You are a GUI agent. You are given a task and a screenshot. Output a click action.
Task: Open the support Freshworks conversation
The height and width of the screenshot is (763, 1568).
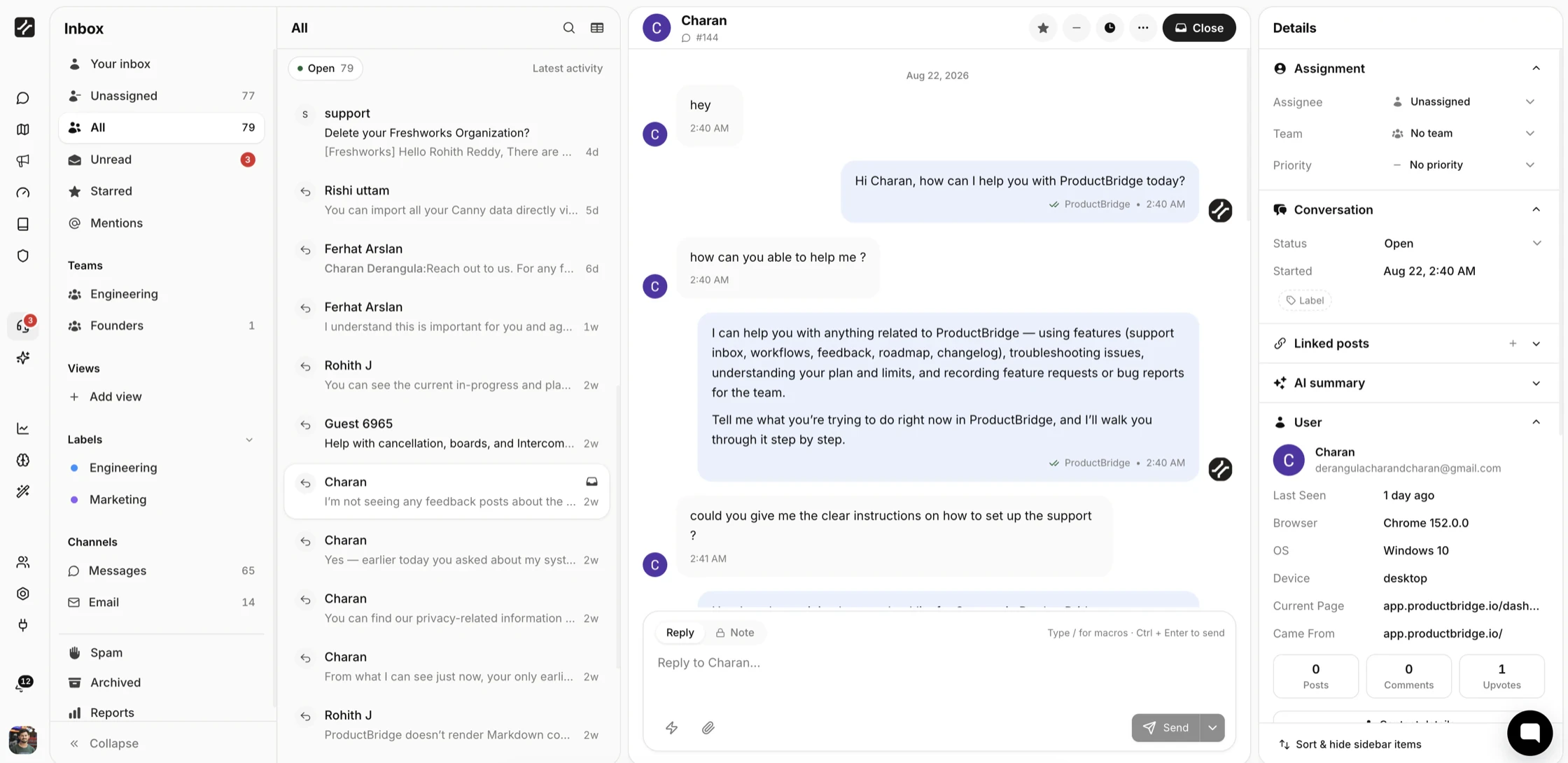[x=447, y=133]
